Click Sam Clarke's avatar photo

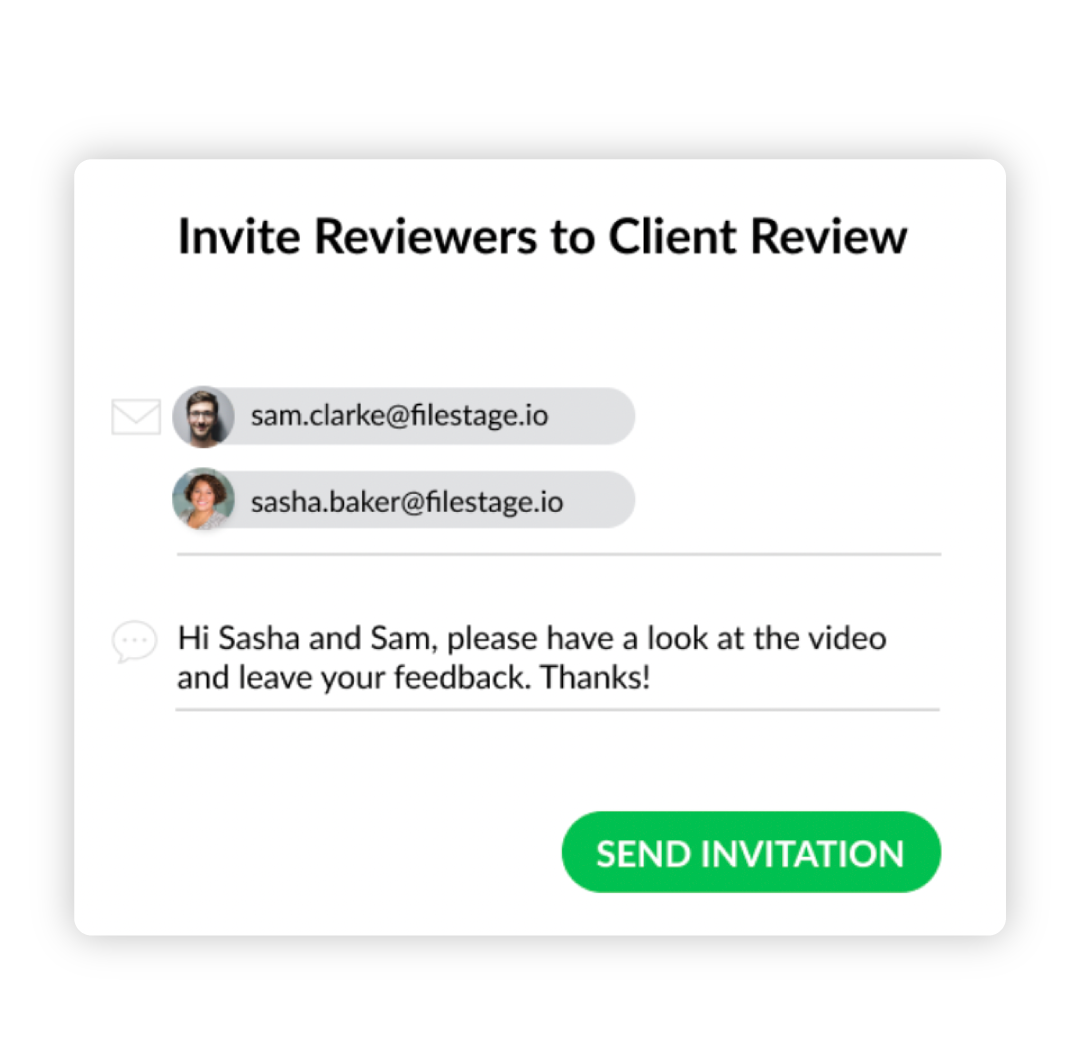click(203, 417)
